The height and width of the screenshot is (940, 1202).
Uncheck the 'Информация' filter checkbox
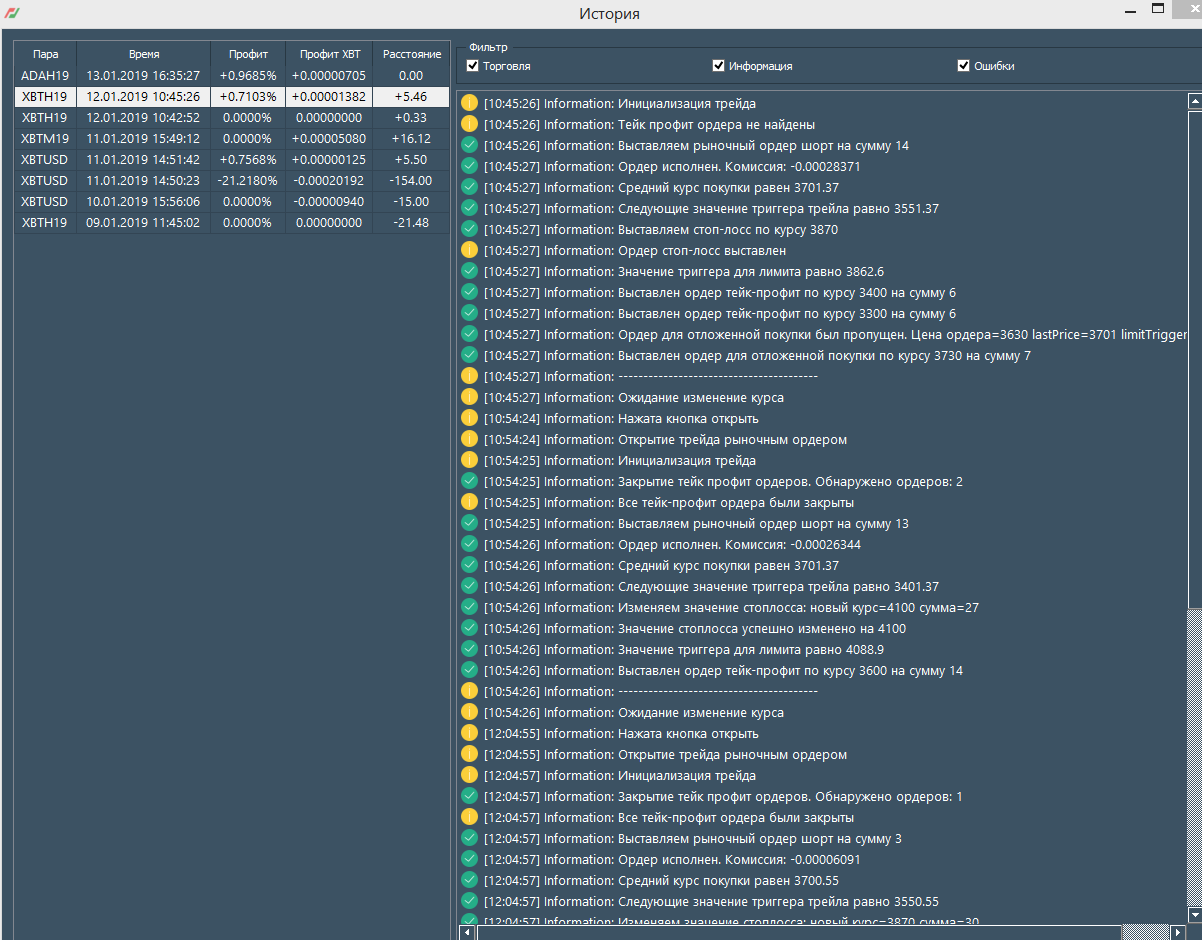click(x=718, y=66)
